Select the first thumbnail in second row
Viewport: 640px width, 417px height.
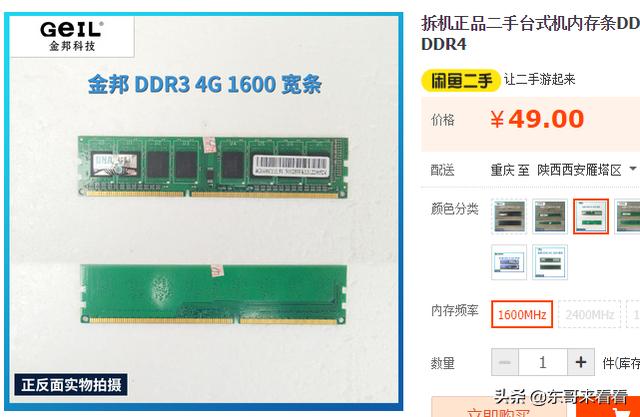pyautogui.click(x=509, y=262)
